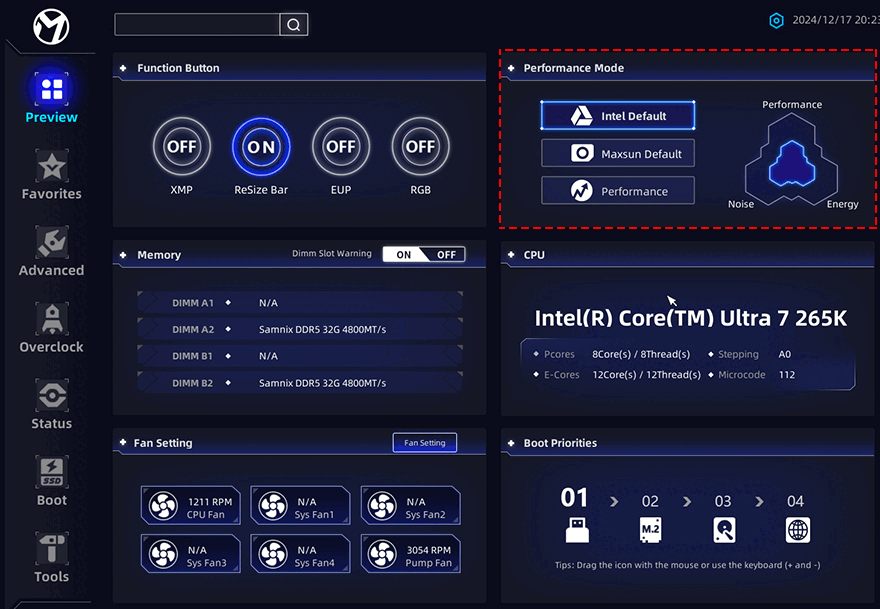Click the E-Cores 12Core(s) / 12Thread(s) value
The image size is (880, 609).
[647, 374]
